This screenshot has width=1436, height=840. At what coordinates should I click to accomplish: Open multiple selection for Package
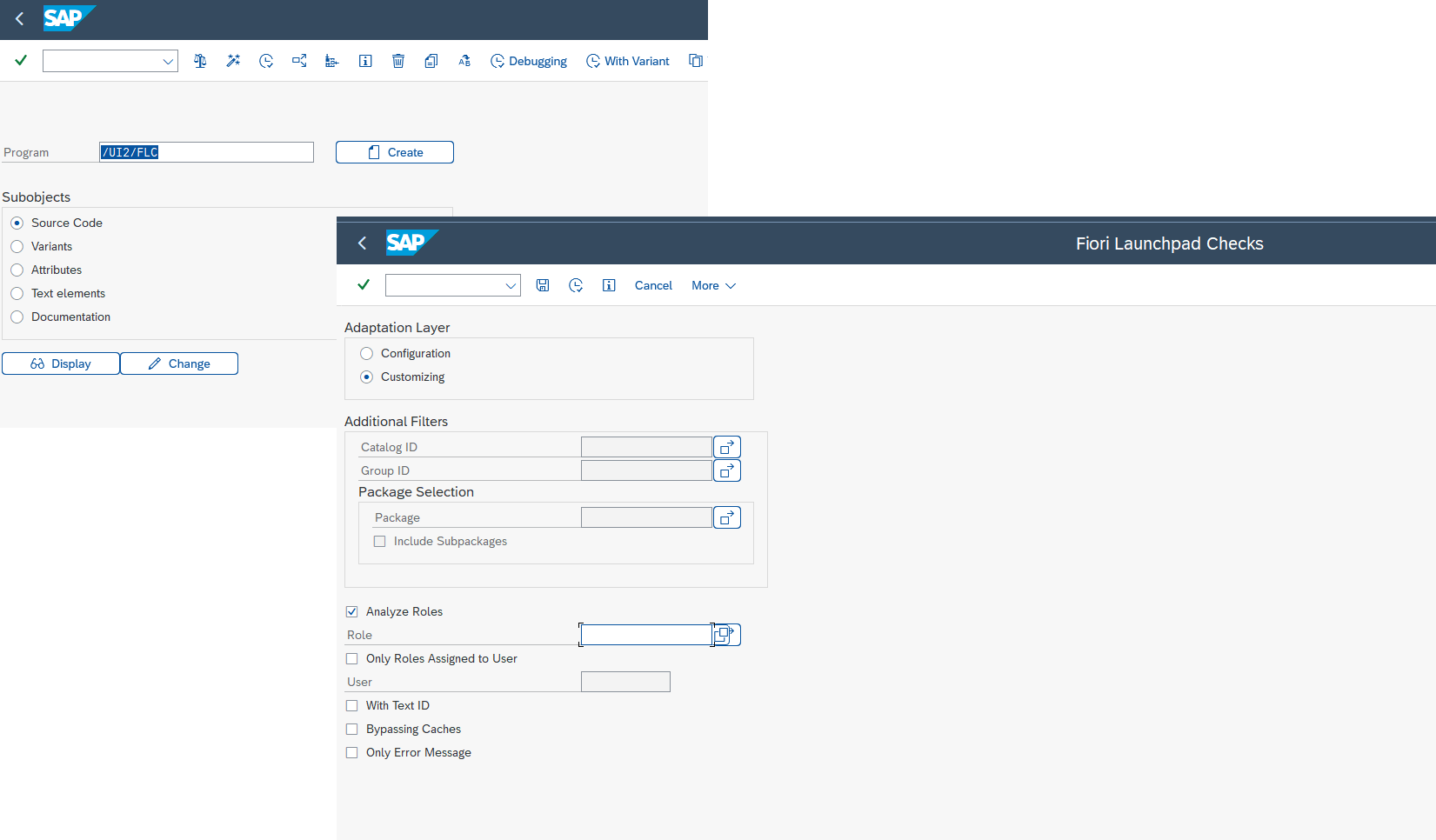(727, 517)
